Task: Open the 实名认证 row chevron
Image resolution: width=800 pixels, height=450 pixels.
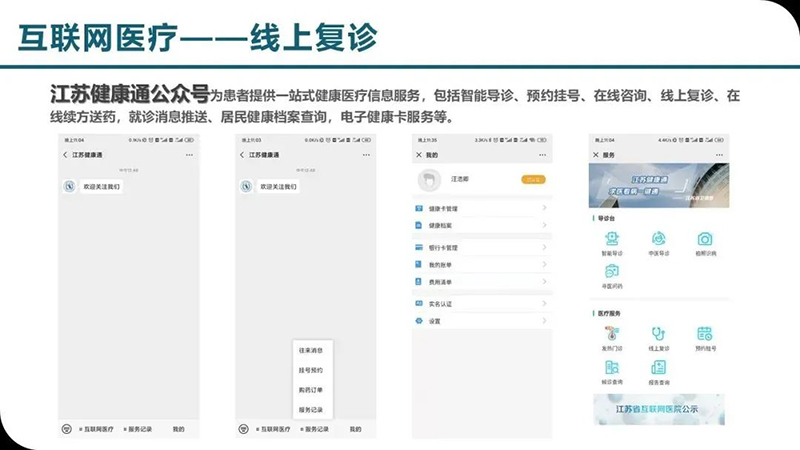Action: pyautogui.click(x=544, y=303)
